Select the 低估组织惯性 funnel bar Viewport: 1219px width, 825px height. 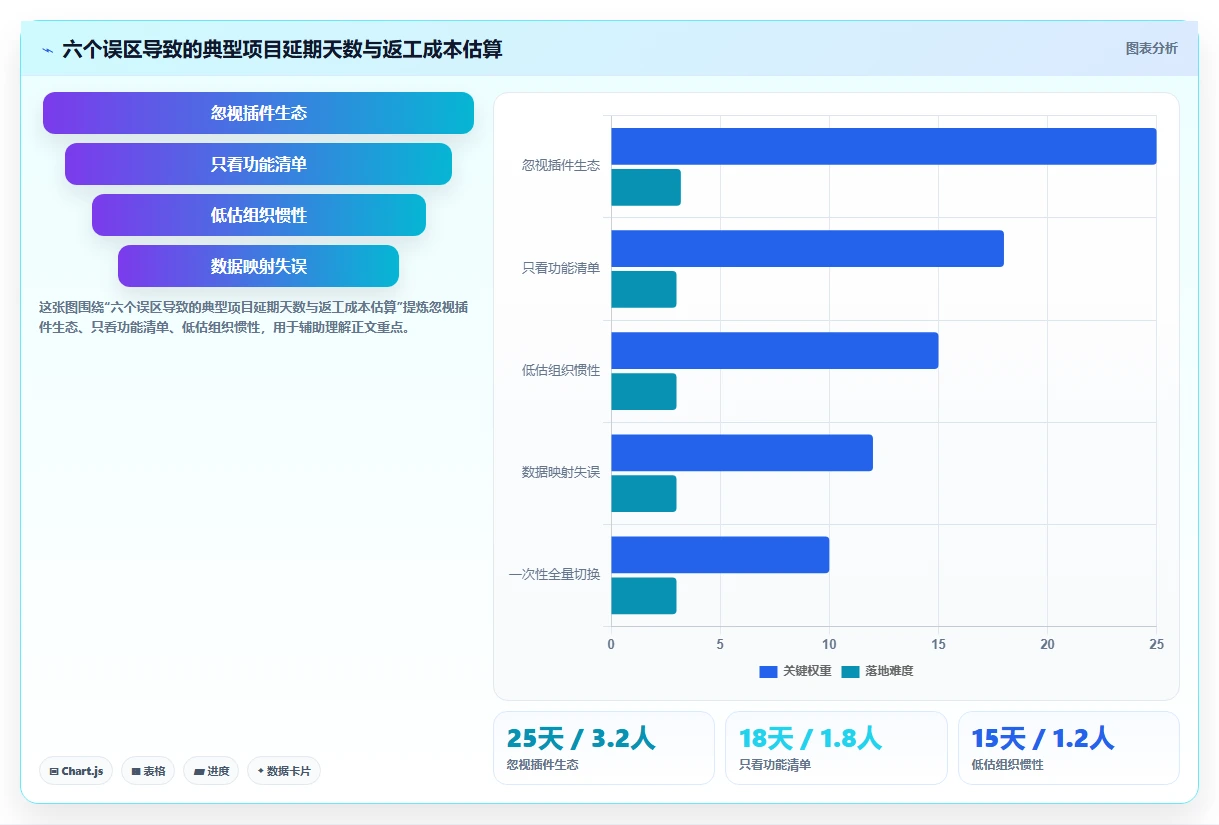coord(258,215)
